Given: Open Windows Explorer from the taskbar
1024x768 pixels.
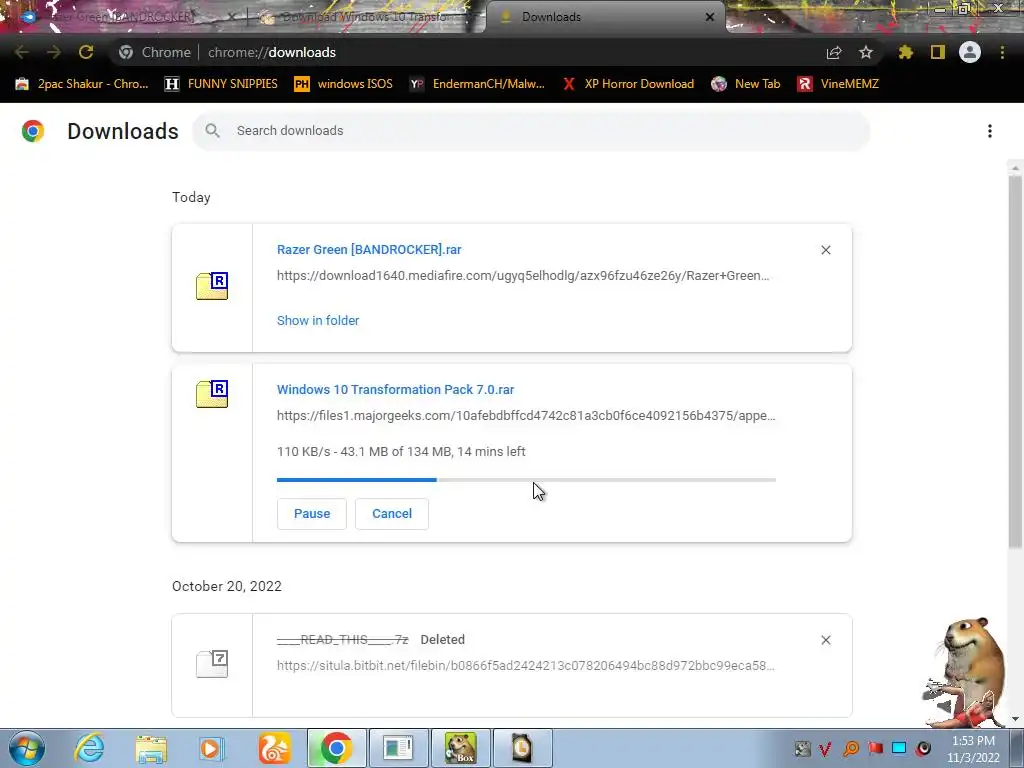Looking at the screenshot, I should click(x=151, y=748).
